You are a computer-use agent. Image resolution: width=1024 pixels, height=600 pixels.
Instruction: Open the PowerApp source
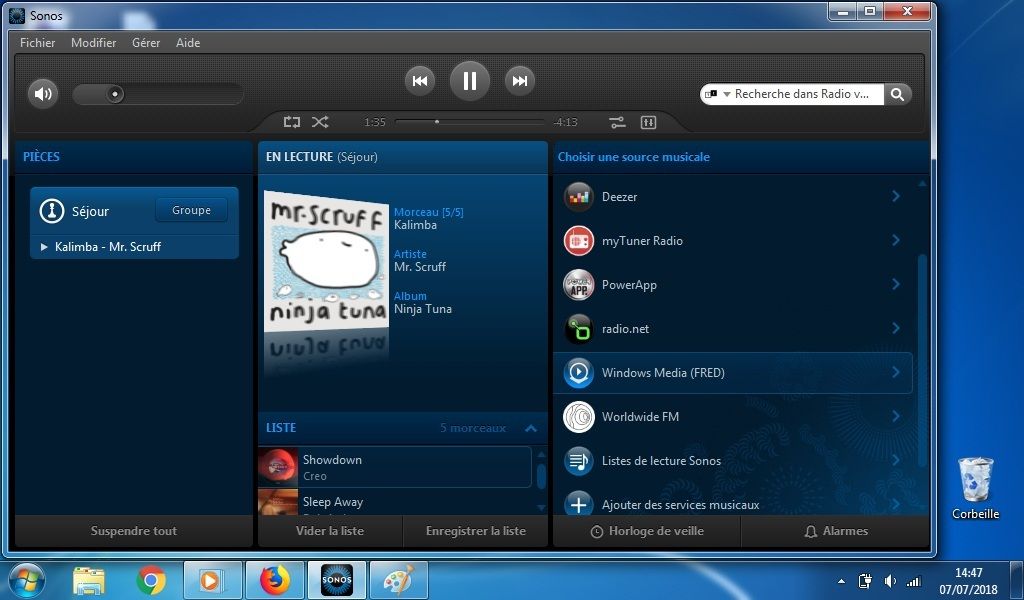tap(733, 285)
